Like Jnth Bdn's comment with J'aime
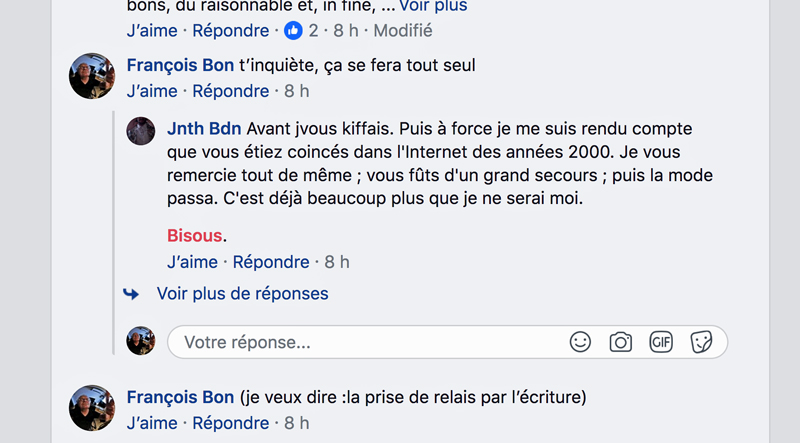Image resolution: width=800 pixels, height=443 pixels. pyautogui.click(x=192, y=262)
